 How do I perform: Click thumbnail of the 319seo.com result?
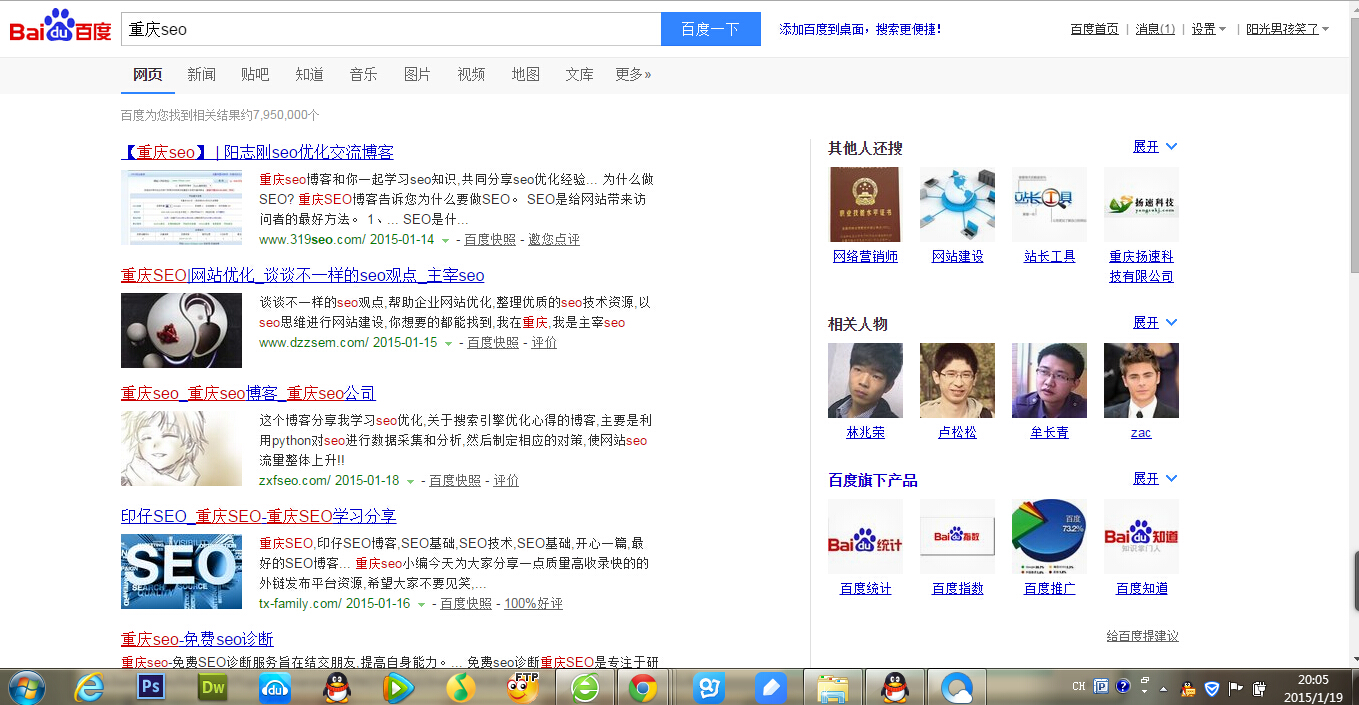pos(181,207)
